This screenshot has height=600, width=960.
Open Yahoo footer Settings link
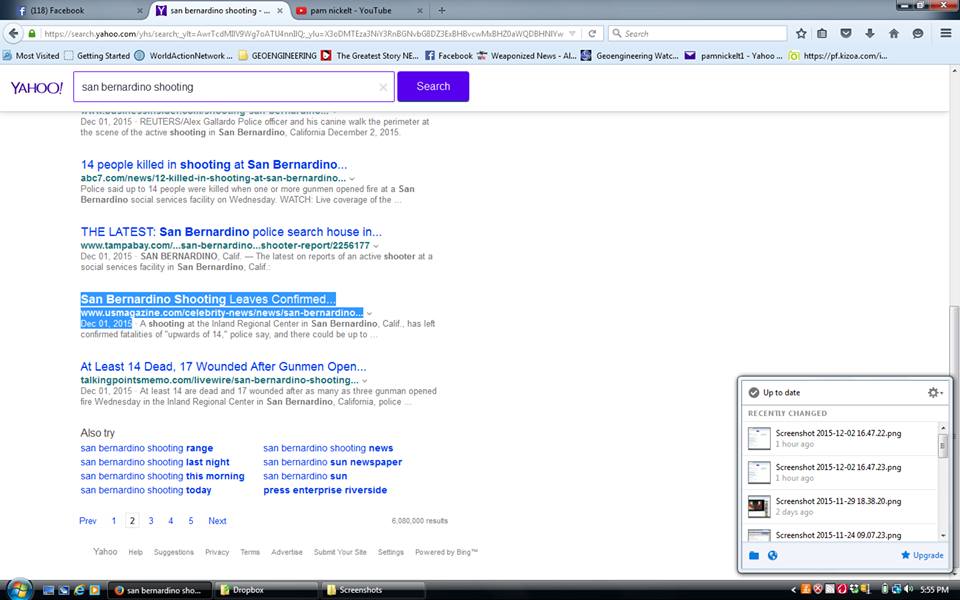tap(391, 552)
